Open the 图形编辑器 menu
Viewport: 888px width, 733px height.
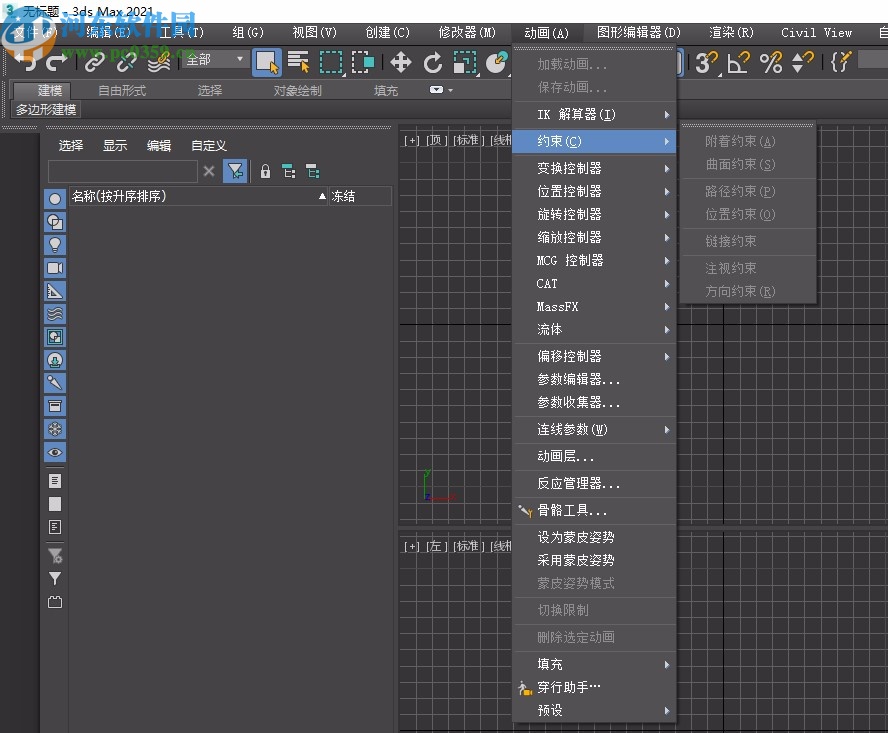pos(639,32)
